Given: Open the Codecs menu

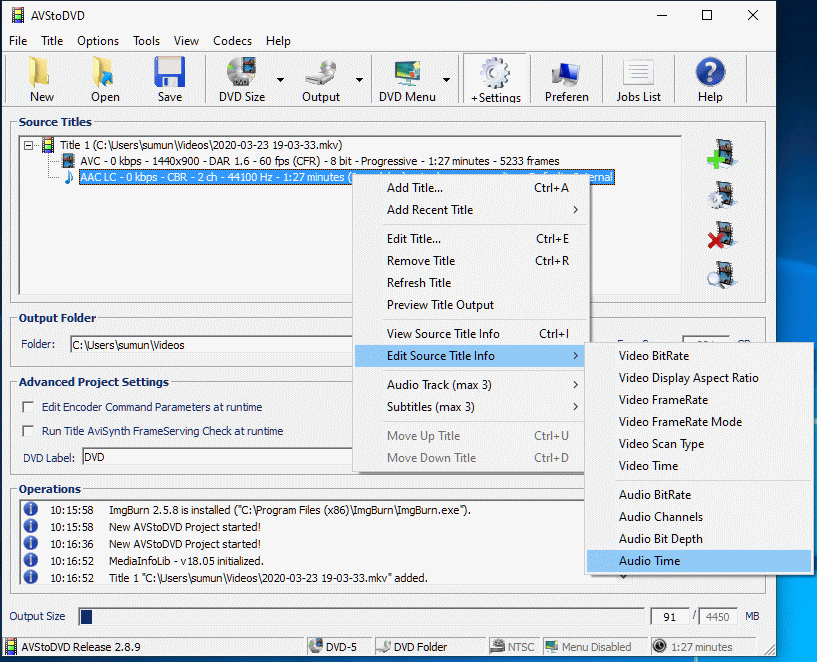Looking at the screenshot, I should (x=232, y=41).
